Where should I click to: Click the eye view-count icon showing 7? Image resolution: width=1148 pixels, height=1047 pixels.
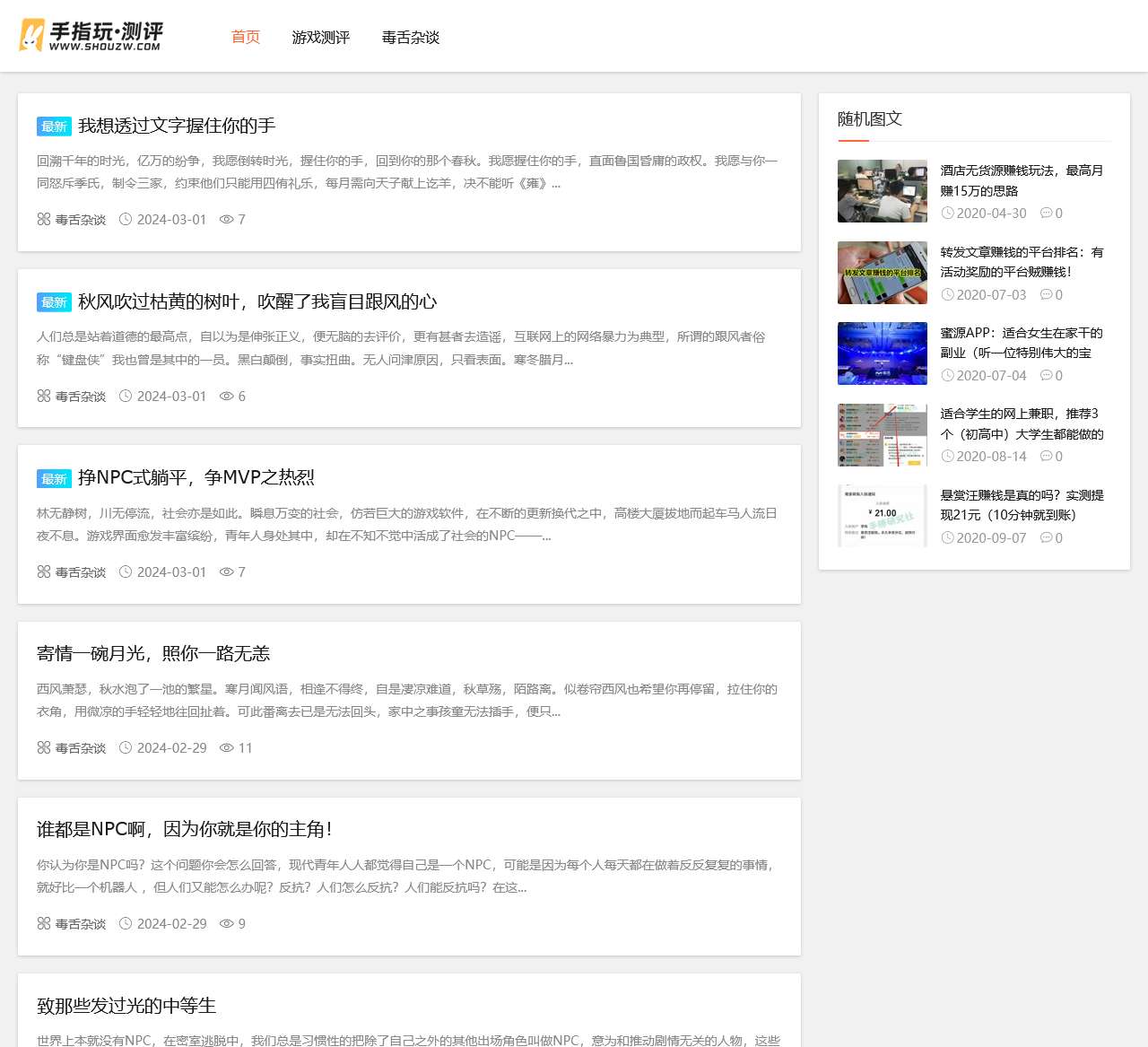(227, 218)
